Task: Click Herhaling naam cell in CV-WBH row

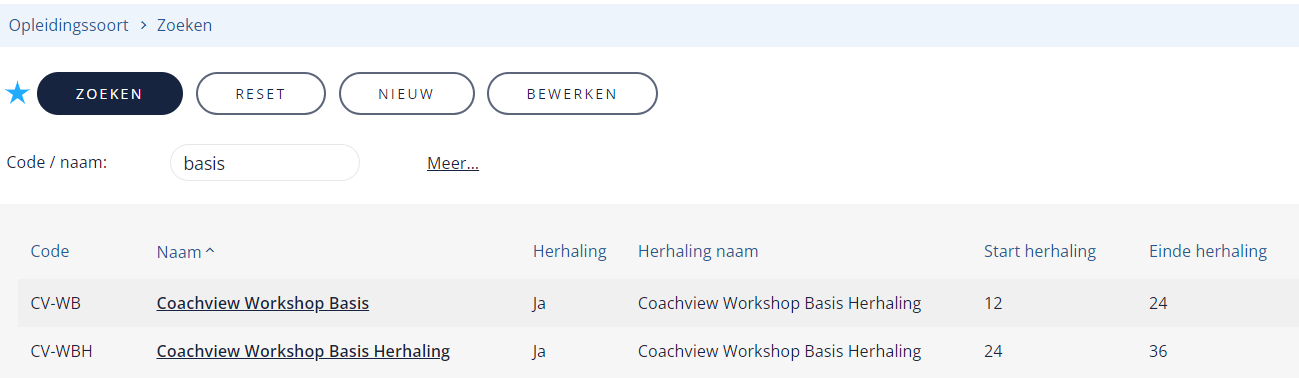Action: [779, 351]
